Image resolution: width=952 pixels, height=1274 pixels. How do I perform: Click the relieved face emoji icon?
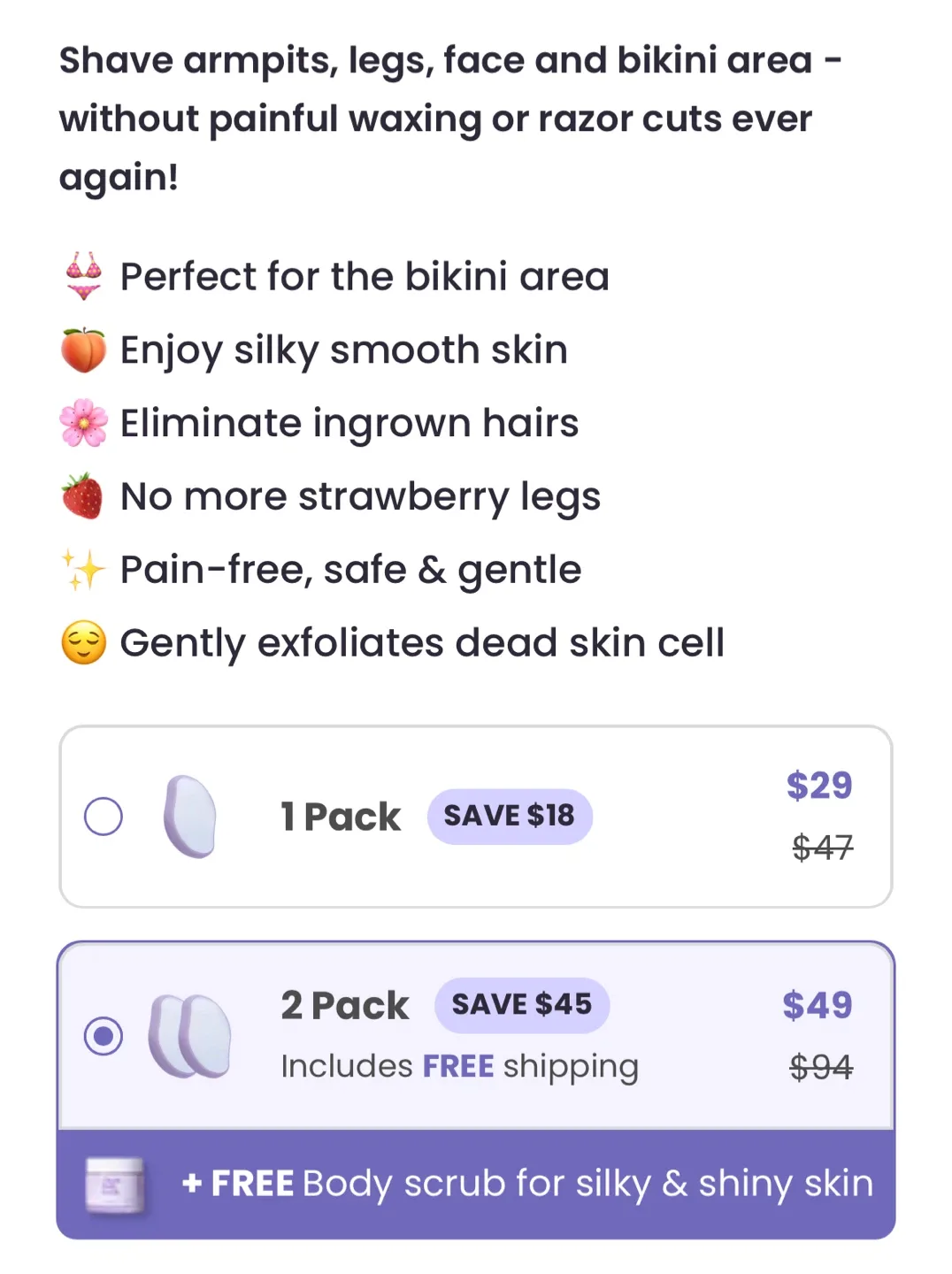[84, 643]
